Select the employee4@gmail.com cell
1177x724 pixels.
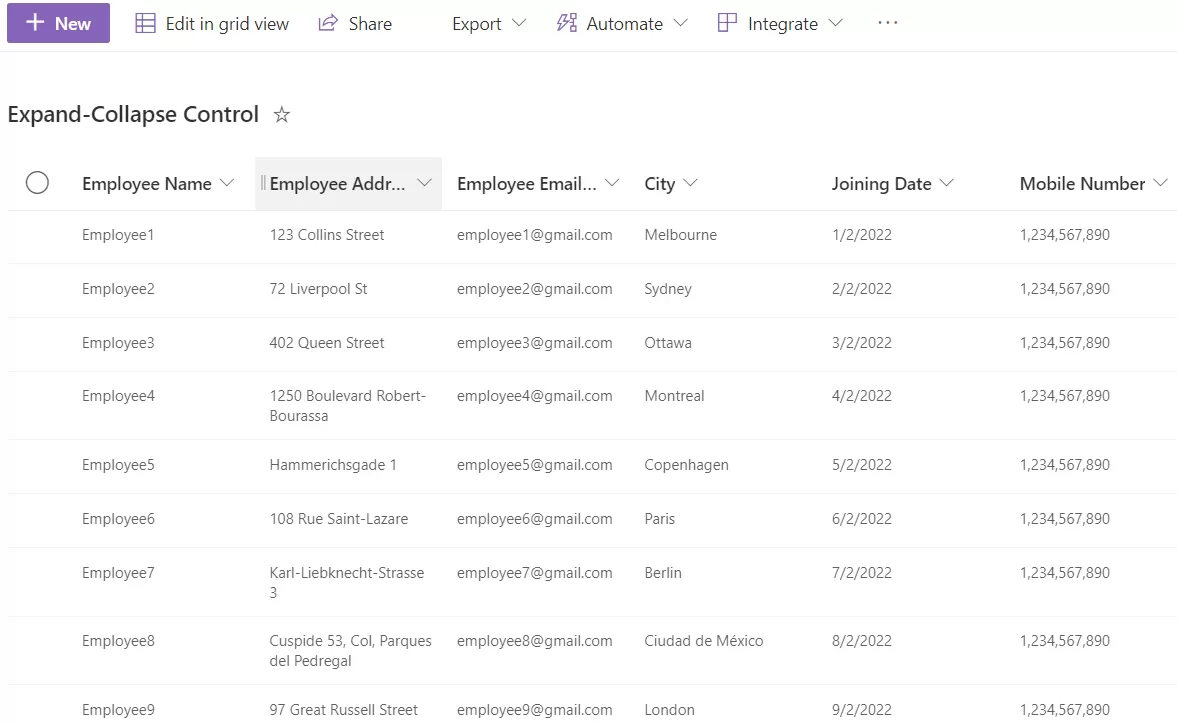point(534,396)
